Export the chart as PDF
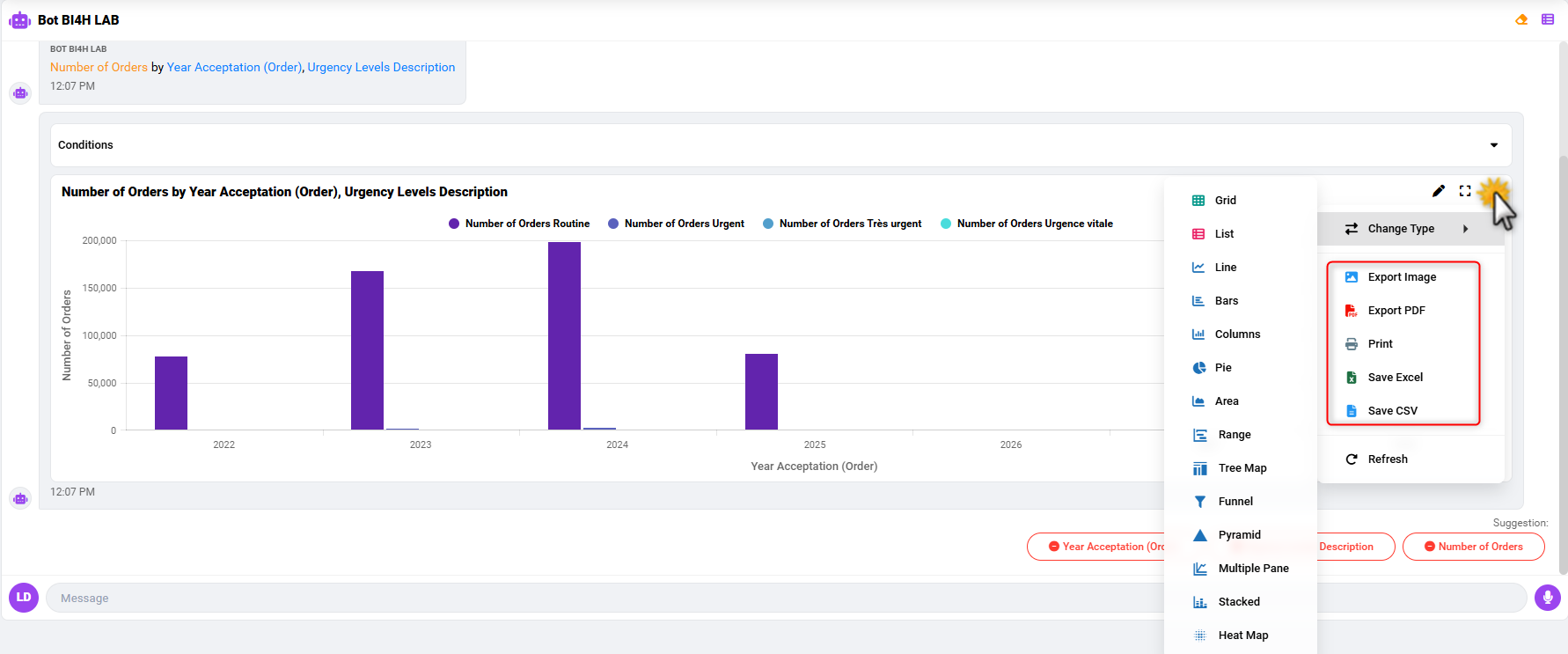1568x654 pixels. [x=1396, y=311]
